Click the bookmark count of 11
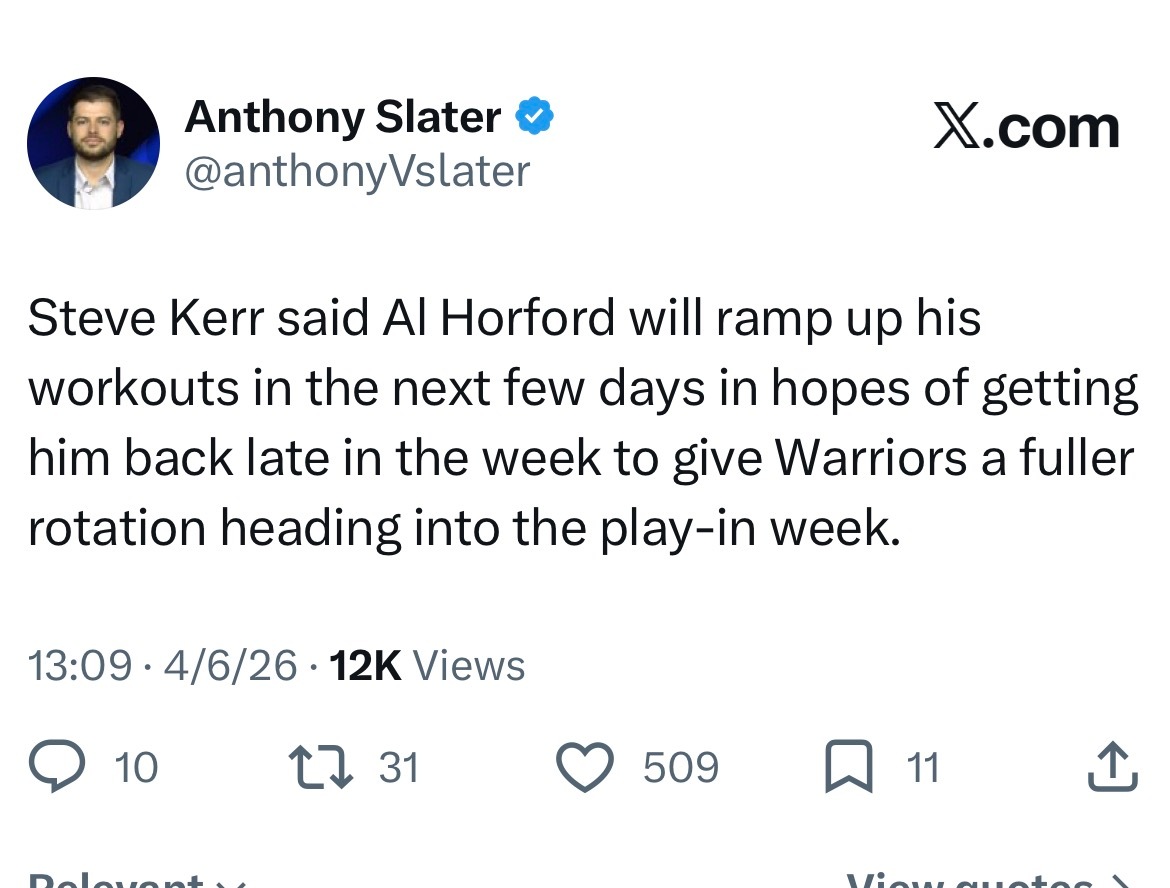The width and height of the screenshot is (1170, 888). point(922,768)
